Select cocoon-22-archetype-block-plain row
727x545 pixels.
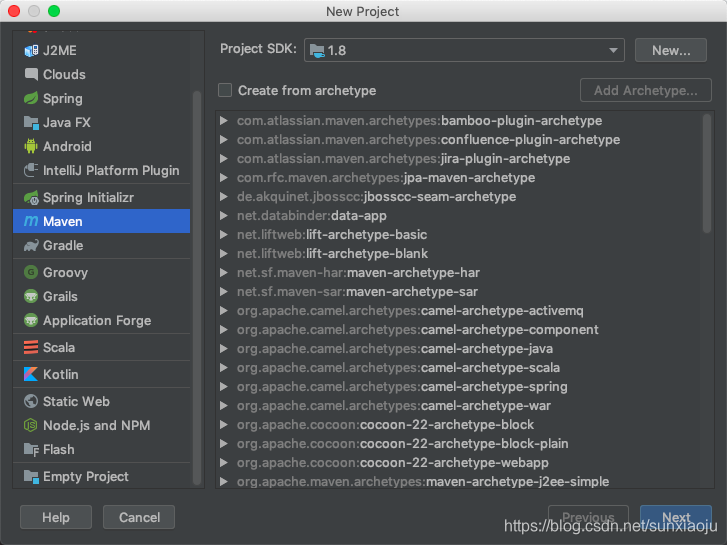(459, 444)
